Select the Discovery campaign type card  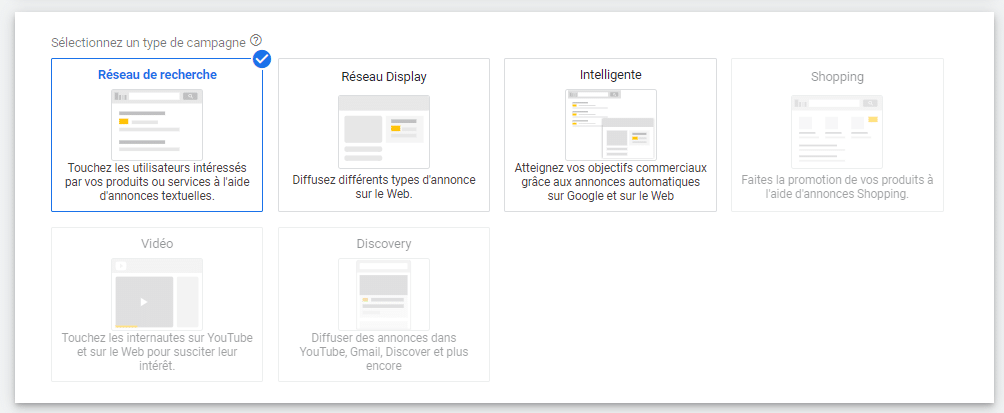coord(384,305)
